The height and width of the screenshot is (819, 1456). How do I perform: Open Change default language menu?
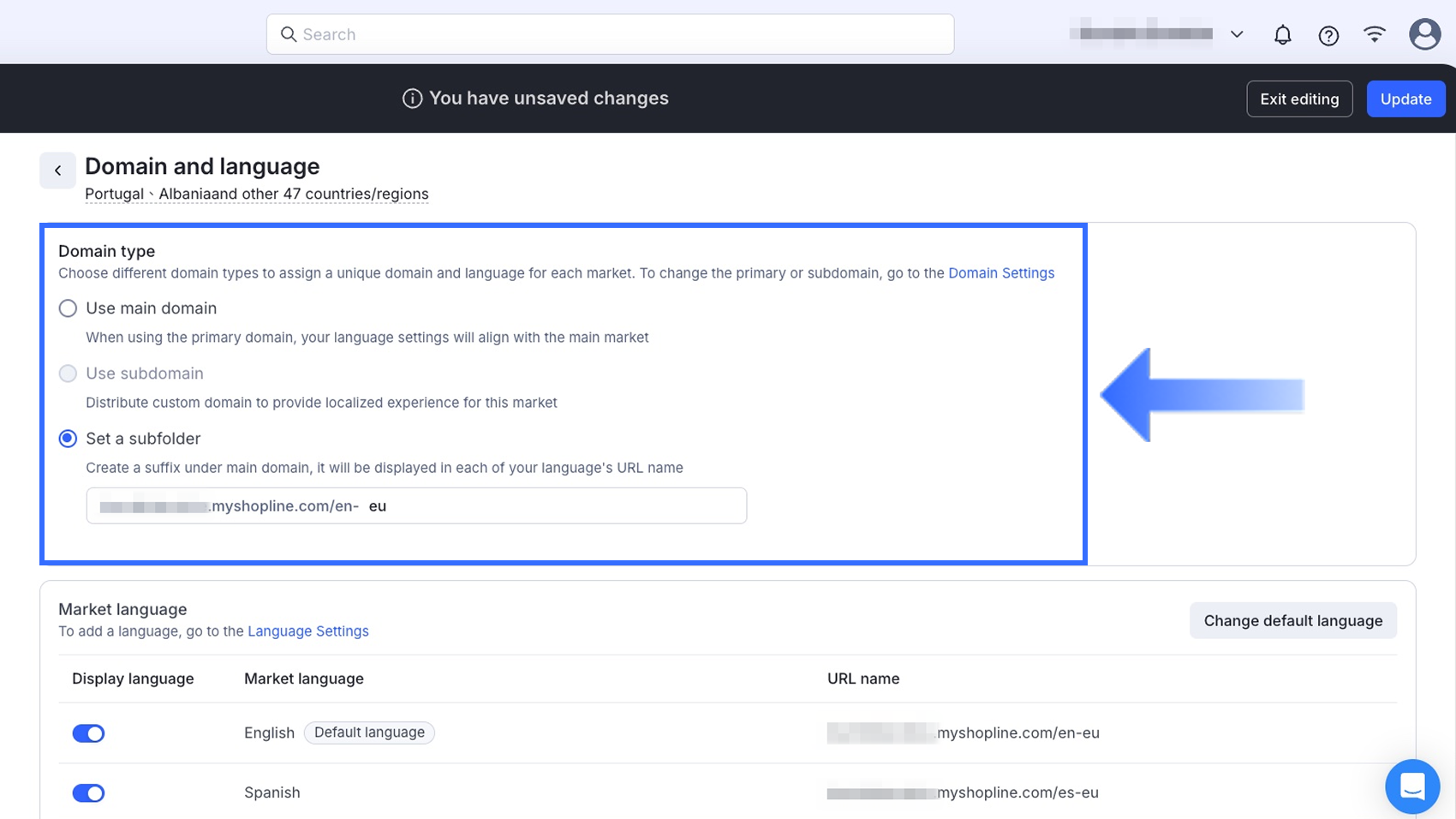pos(1292,621)
